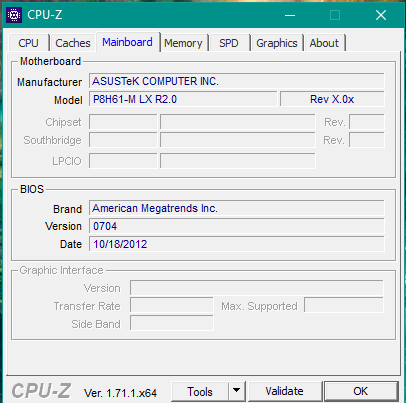Click the Tools button

point(200,391)
